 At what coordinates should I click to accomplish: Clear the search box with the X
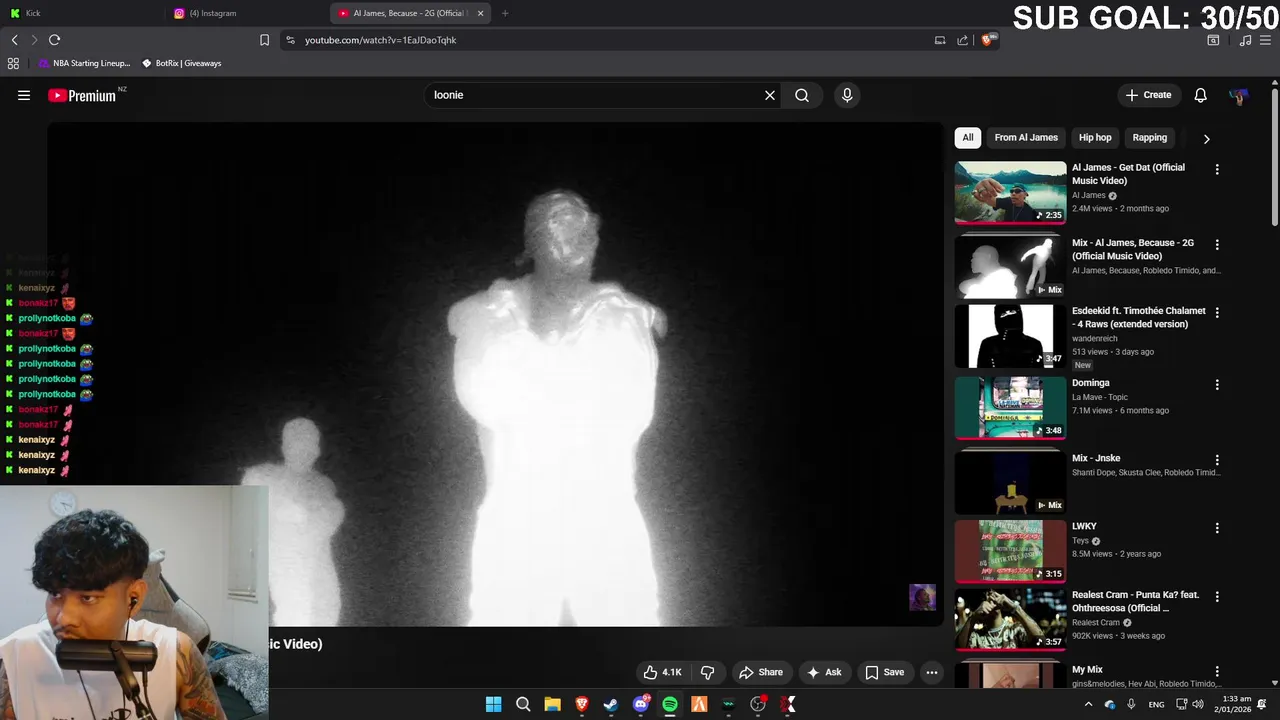point(770,95)
